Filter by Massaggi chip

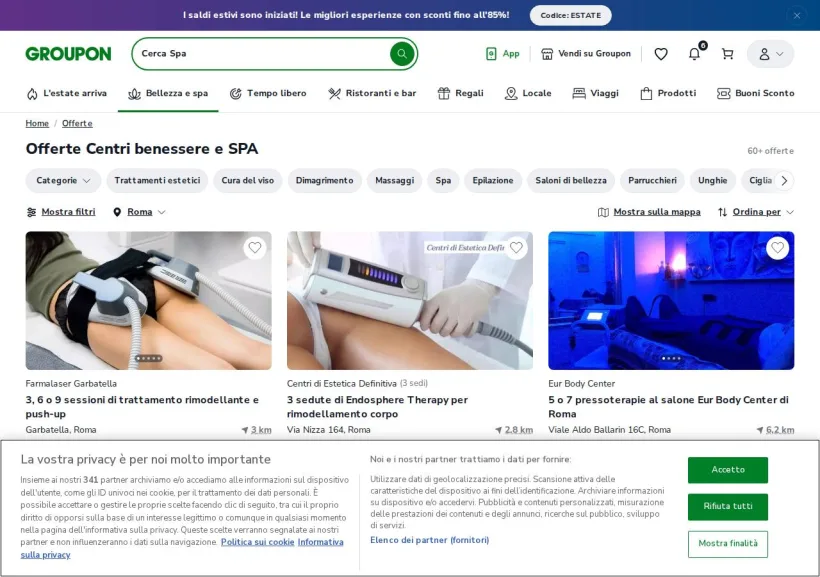[394, 180]
